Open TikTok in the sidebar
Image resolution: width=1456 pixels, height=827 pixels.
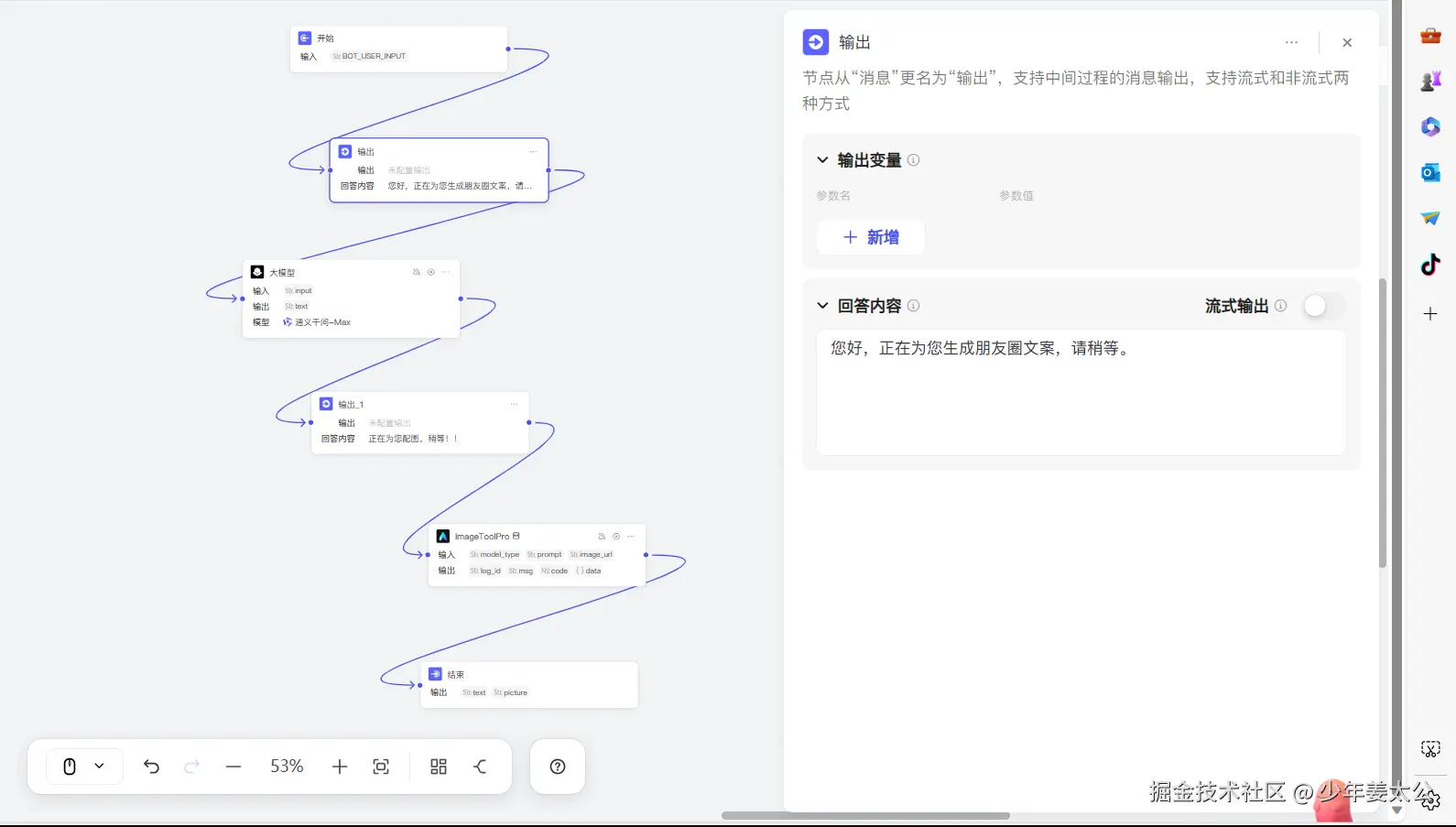1430,266
